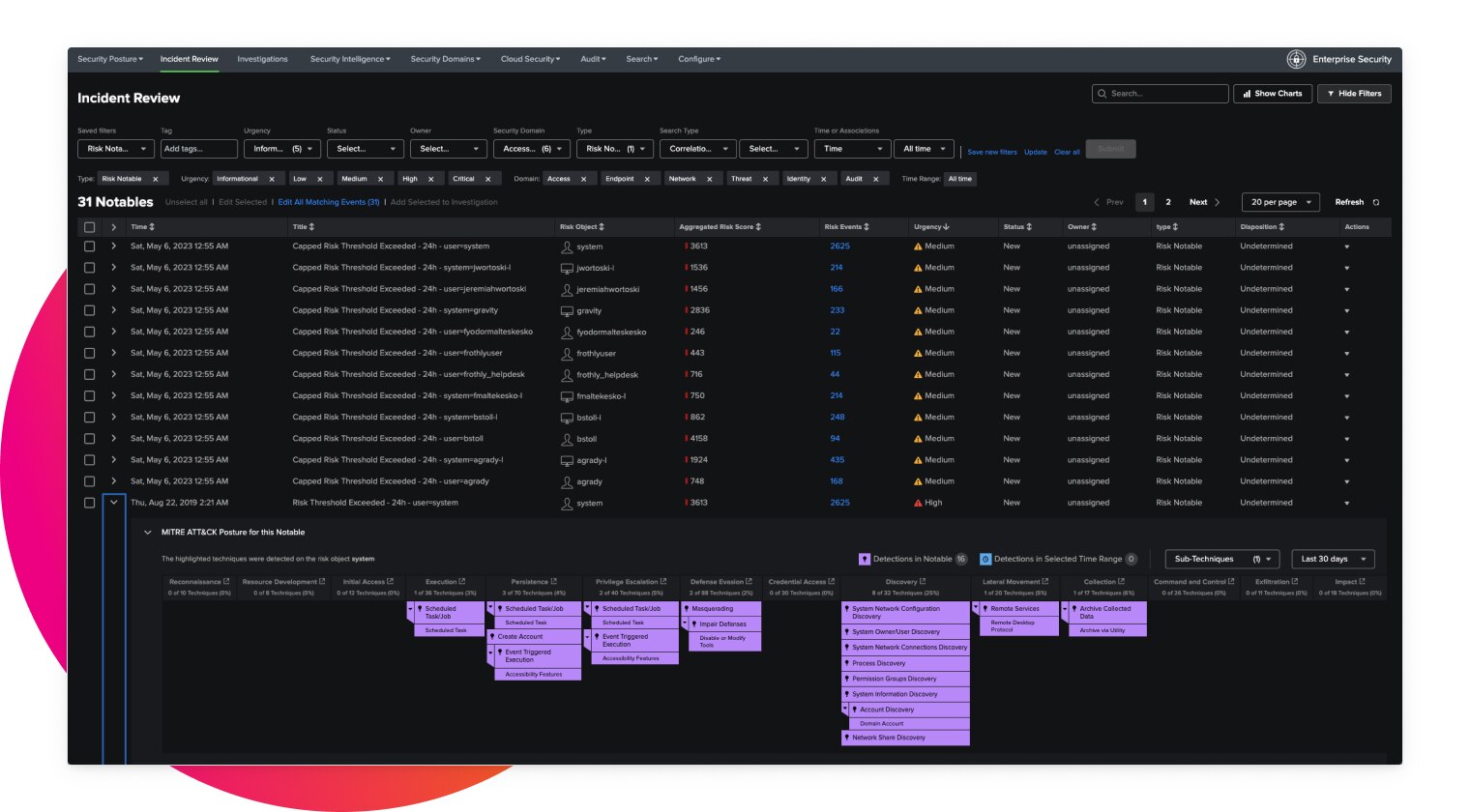The height and width of the screenshot is (812, 1470).
Task: Open the 20 per page dropdown
Action: 1280,202
